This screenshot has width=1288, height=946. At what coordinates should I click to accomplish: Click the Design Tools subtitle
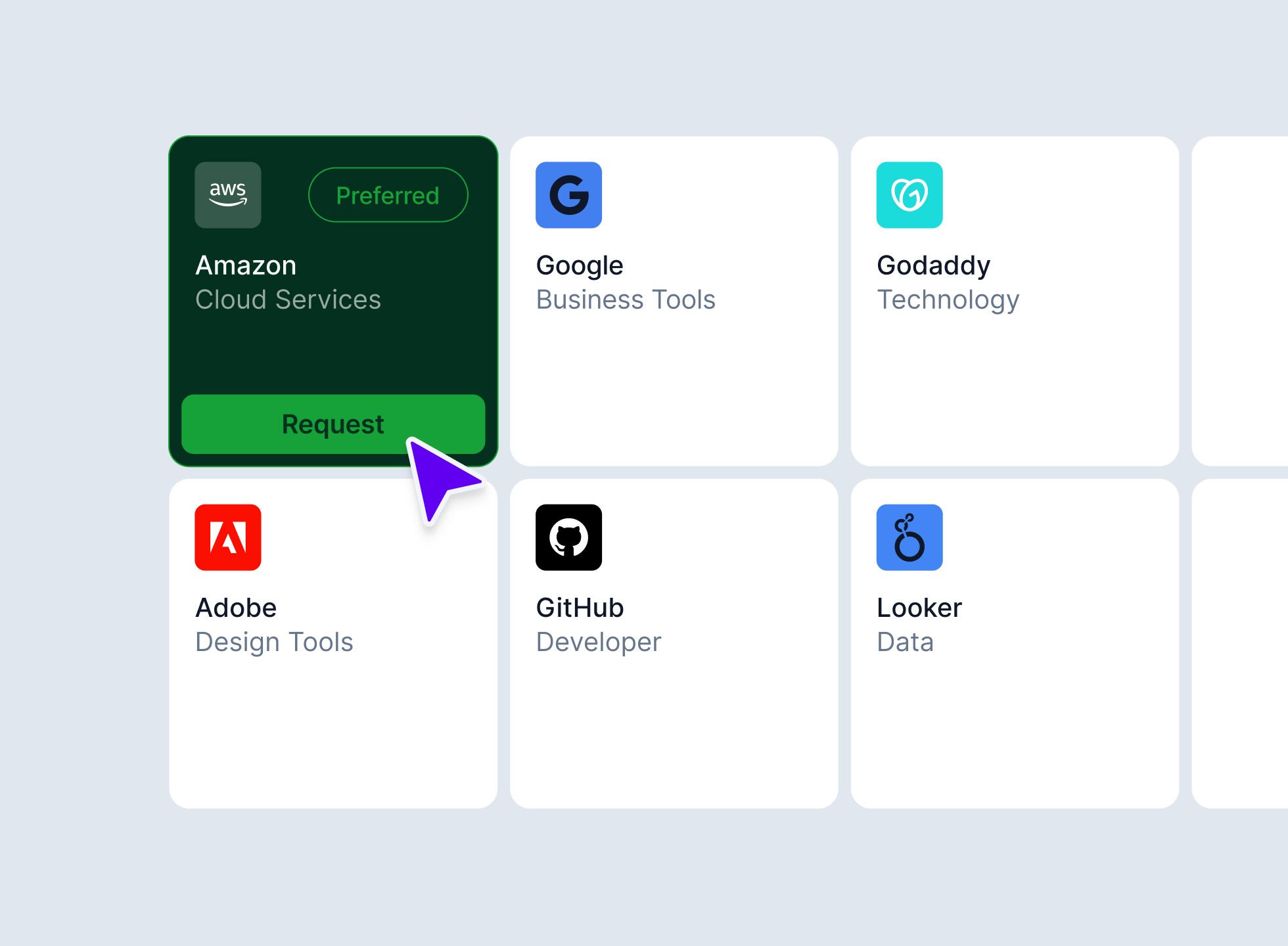274,642
